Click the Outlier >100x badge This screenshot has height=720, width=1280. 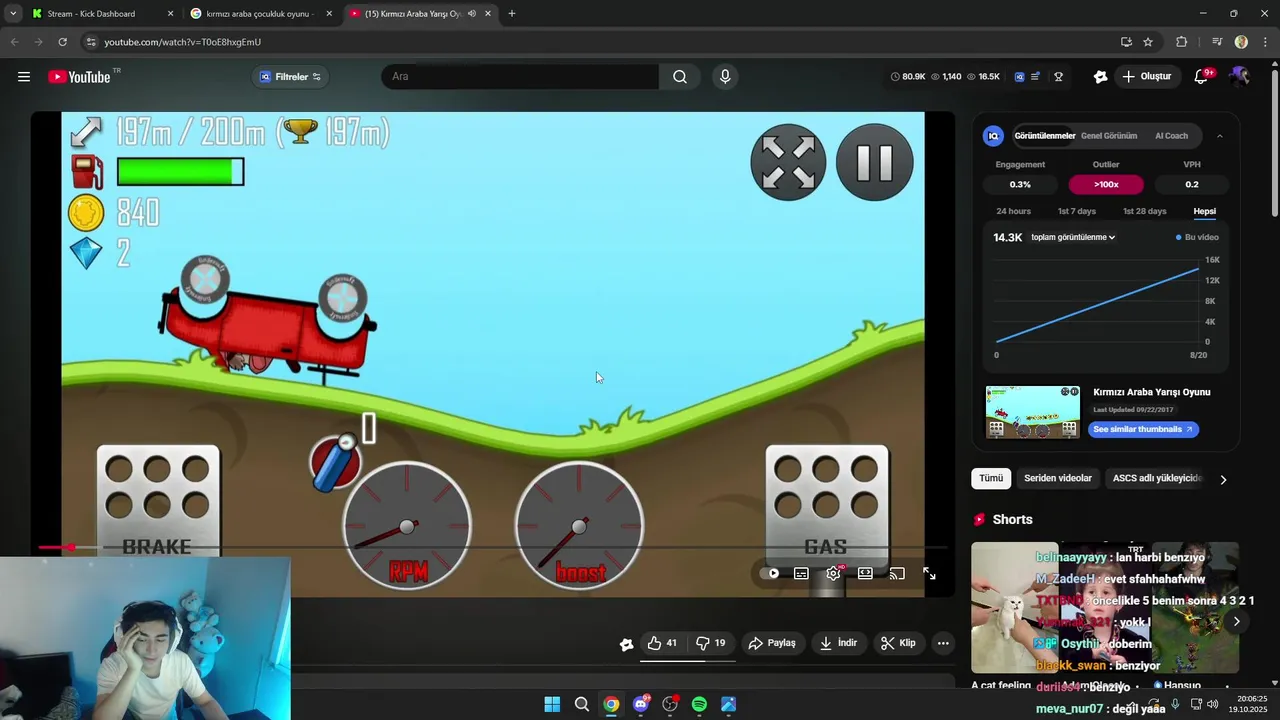click(1106, 184)
